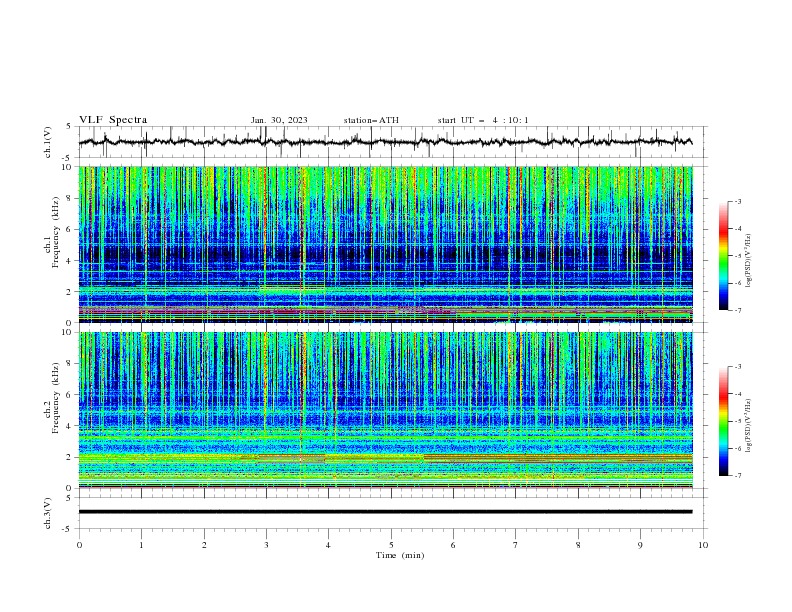Click the time axis tick label "3"
Viewport: 792px width, 612px height.
click(266, 545)
